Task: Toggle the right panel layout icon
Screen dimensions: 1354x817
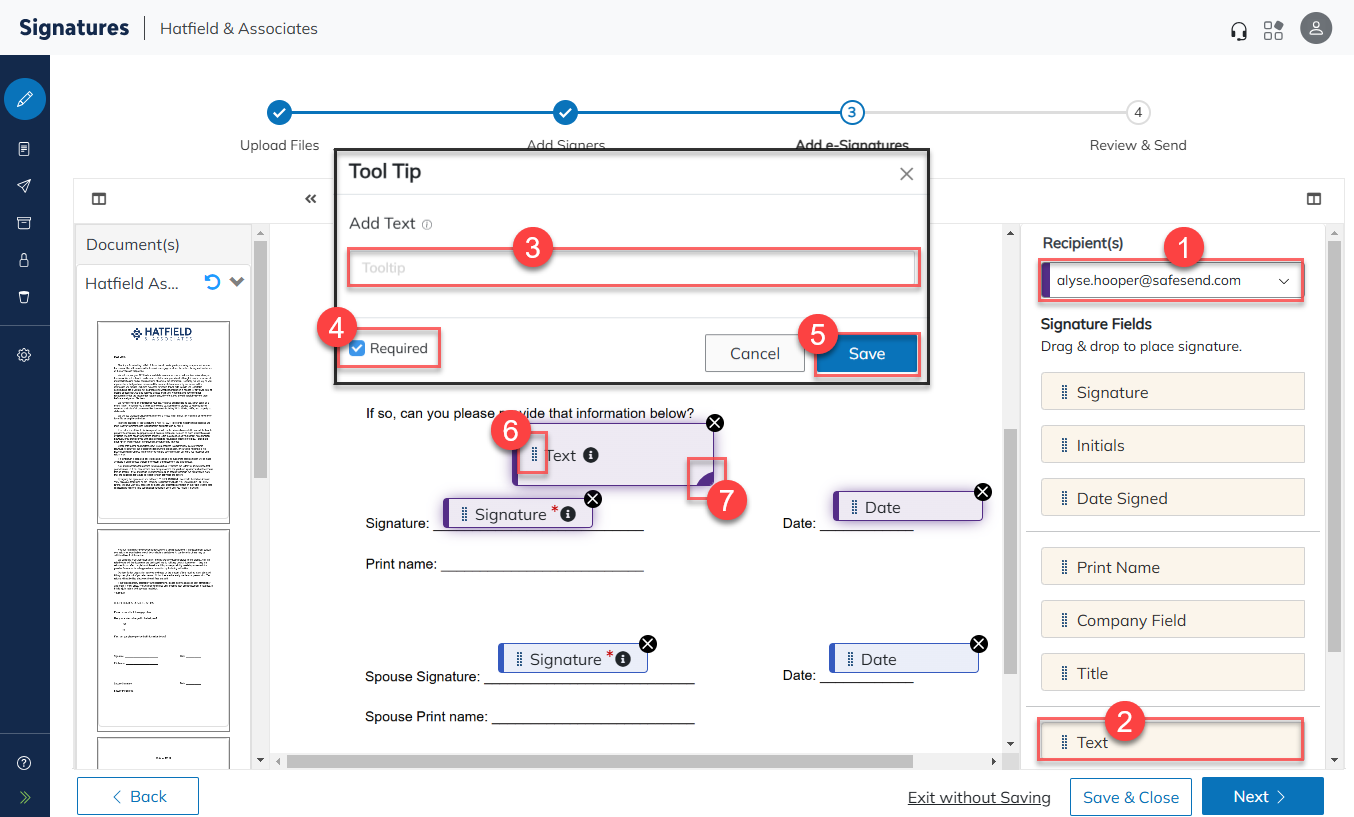Action: coord(1314,199)
